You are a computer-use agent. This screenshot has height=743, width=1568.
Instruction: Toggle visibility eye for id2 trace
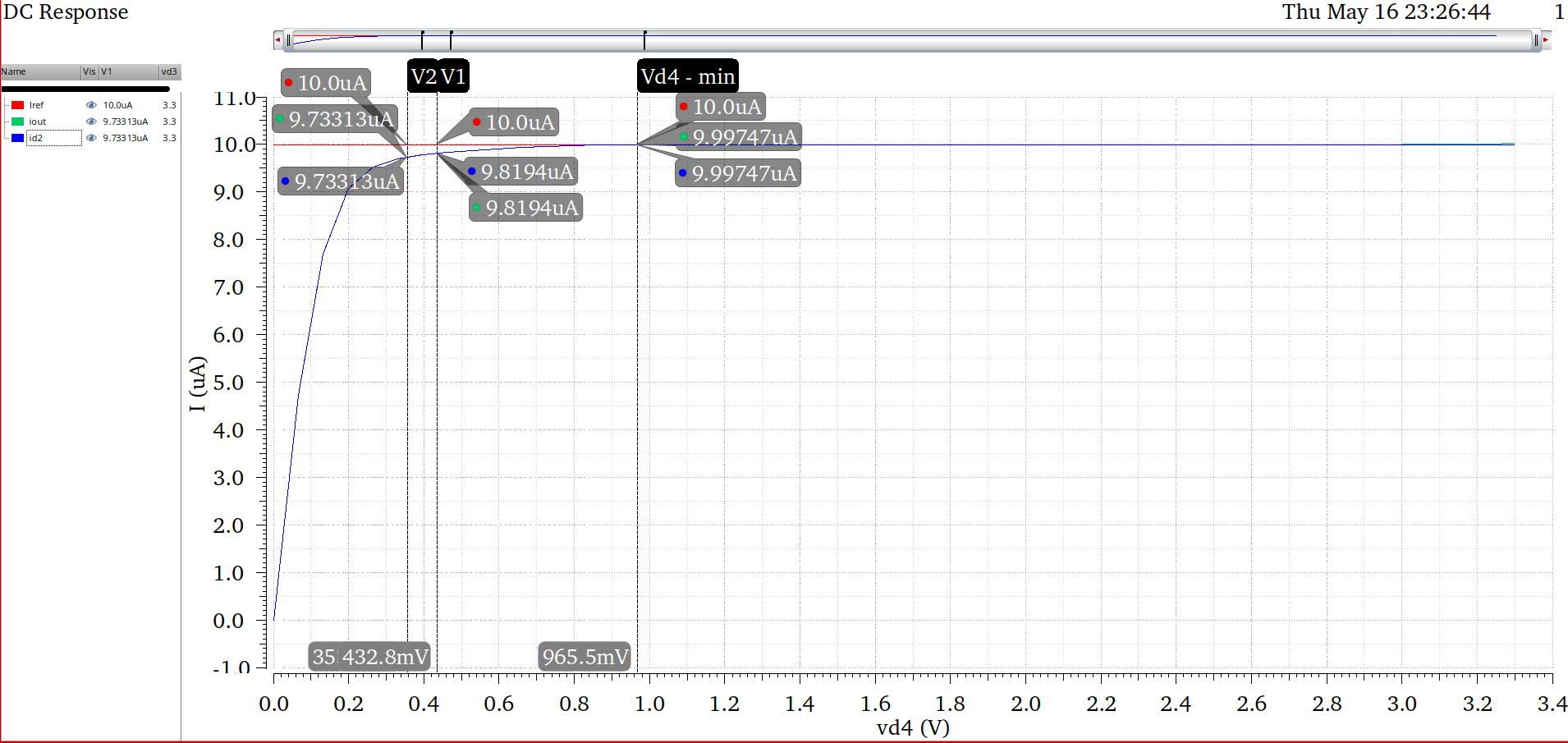pos(91,138)
